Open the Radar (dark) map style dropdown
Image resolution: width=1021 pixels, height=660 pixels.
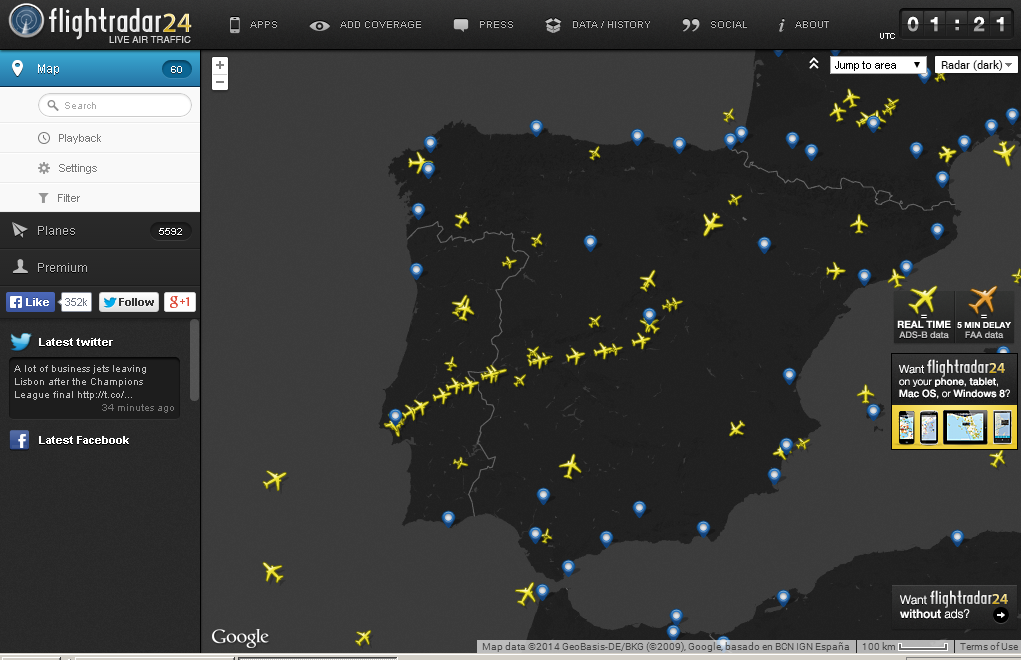(x=976, y=65)
